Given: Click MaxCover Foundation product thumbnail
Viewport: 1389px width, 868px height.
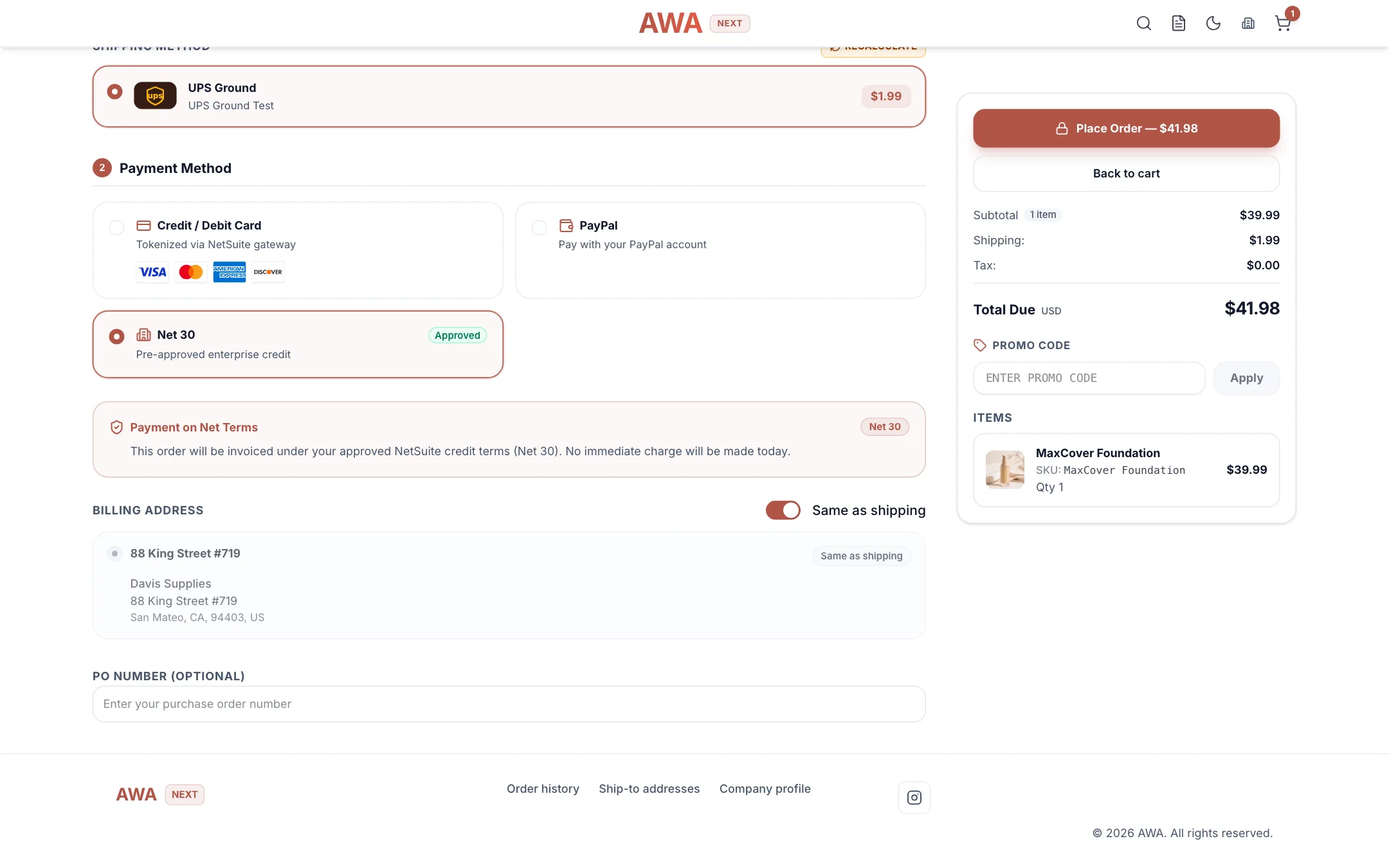Looking at the screenshot, I should click(x=1004, y=470).
